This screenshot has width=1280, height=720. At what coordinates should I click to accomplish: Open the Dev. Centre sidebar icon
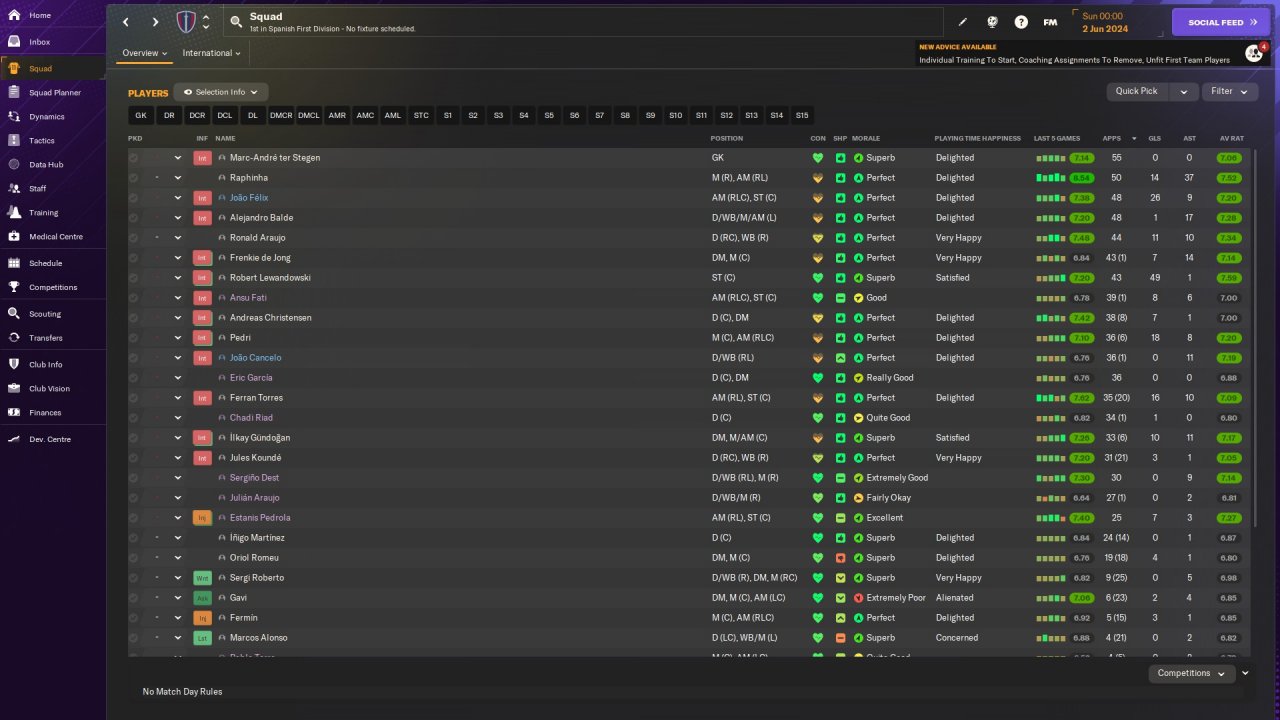14,439
